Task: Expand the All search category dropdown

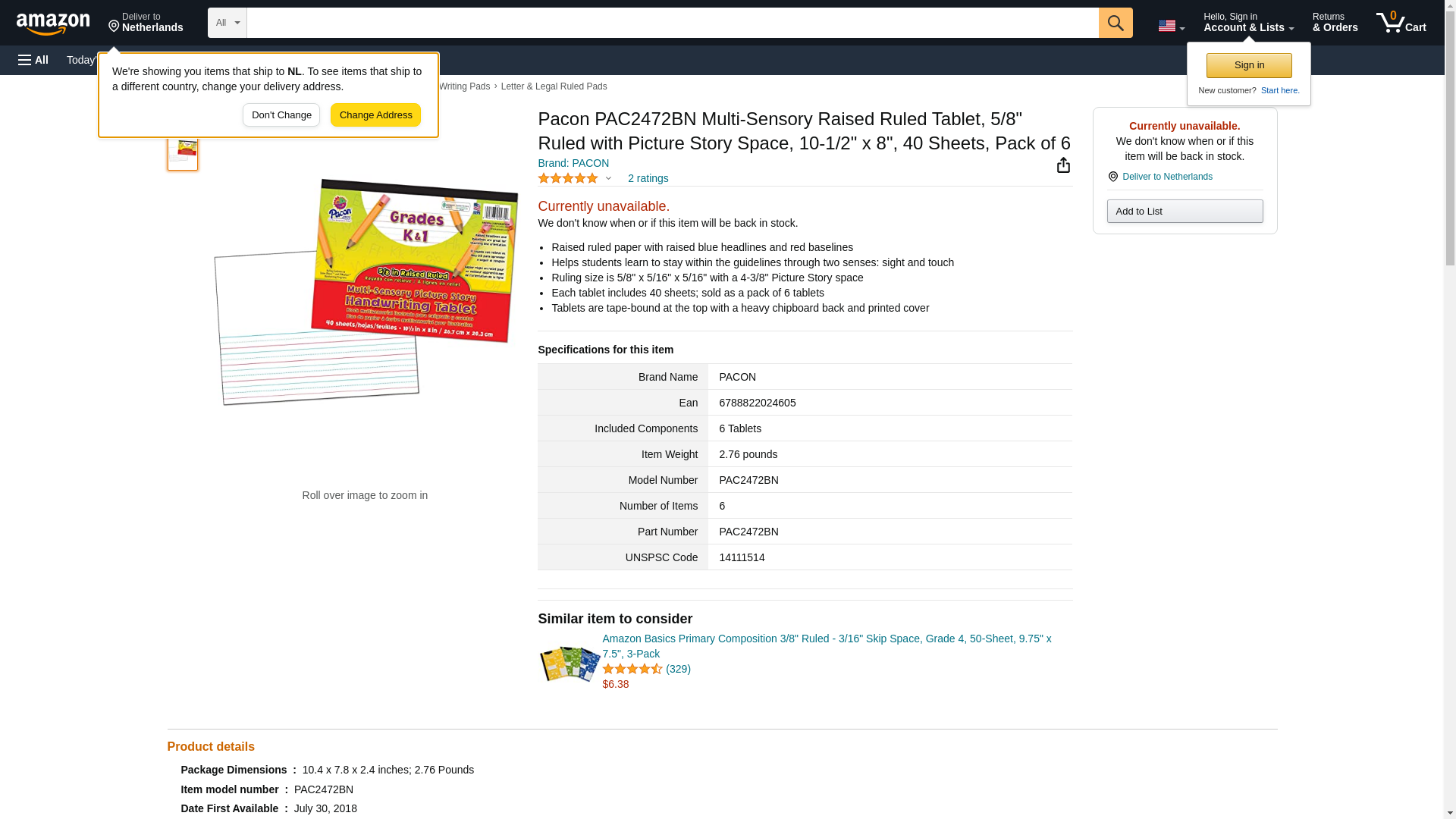Action: pyautogui.click(x=227, y=23)
